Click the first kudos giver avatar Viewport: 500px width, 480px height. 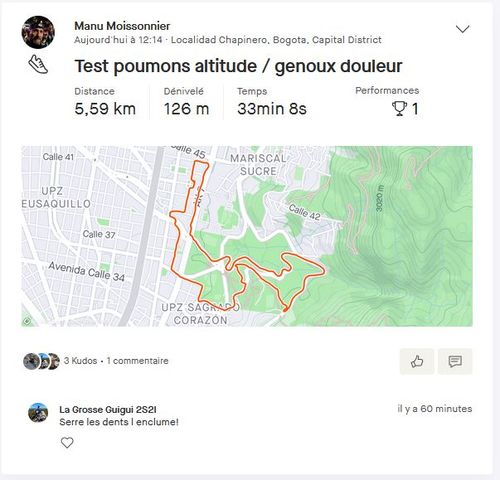tap(31, 361)
